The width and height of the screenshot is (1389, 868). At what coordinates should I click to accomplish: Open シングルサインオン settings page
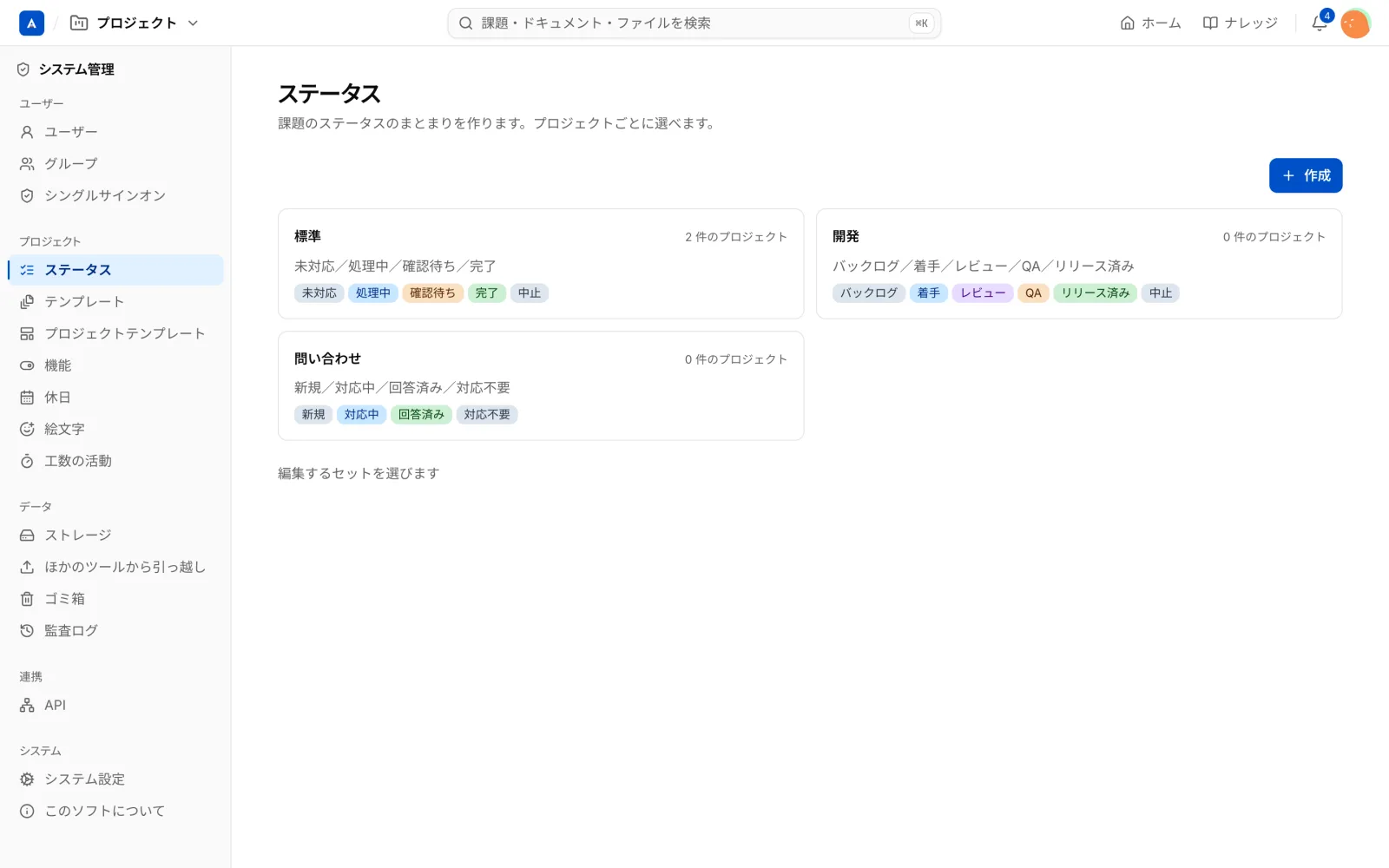pos(115,196)
